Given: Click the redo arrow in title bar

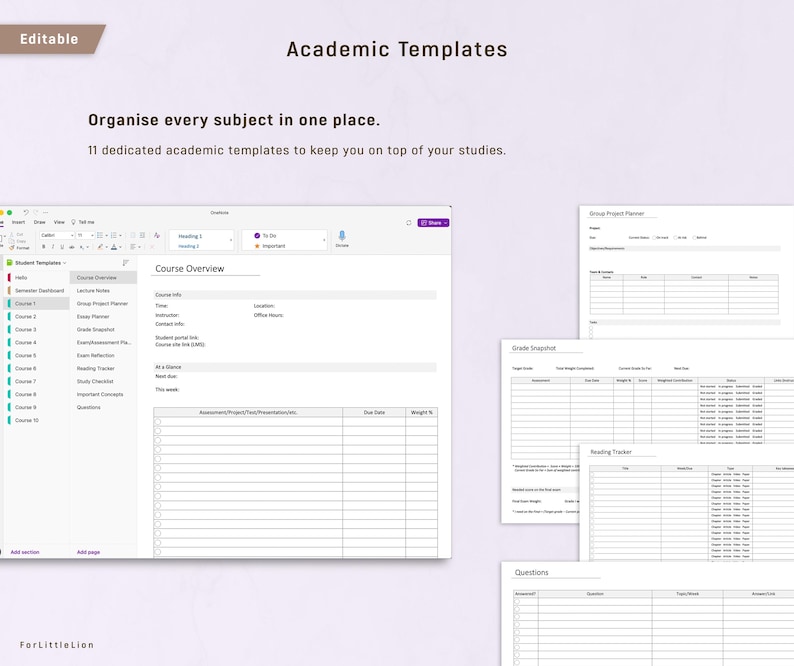Looking at the screenshot, I should (36, 212).
